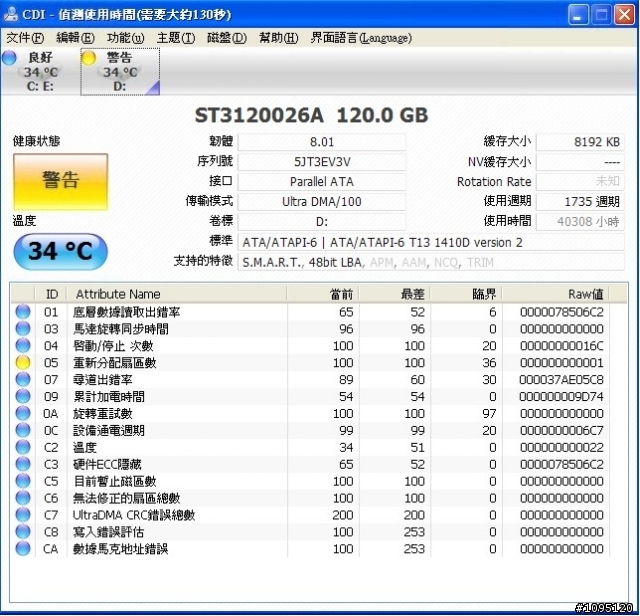Click the transfer mode field Ultra DMA/100
Image resolution: width=640 pixels, height=616 pixels.
coord(322,202)
